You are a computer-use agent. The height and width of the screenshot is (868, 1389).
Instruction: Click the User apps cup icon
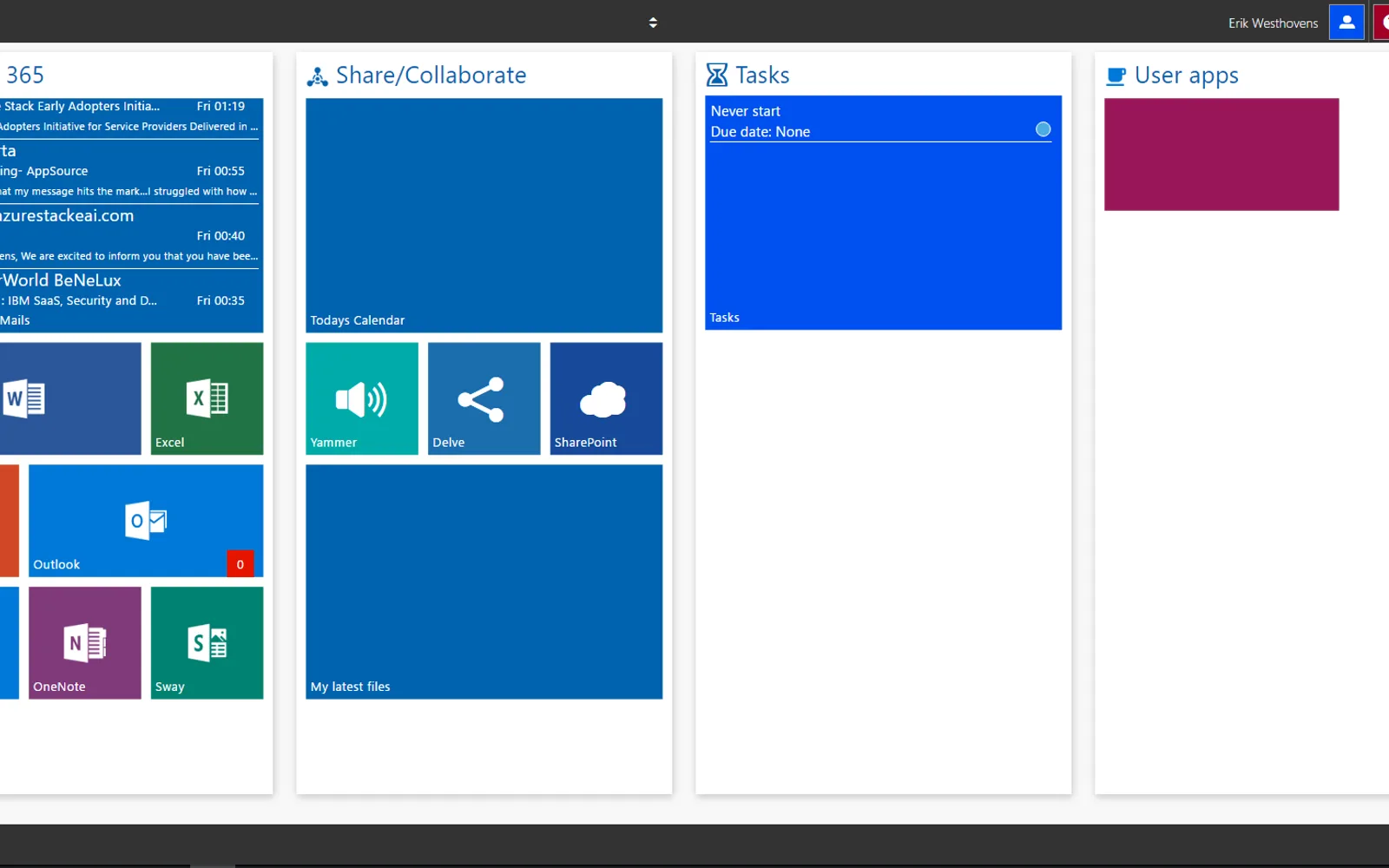tap(1116, 76)
